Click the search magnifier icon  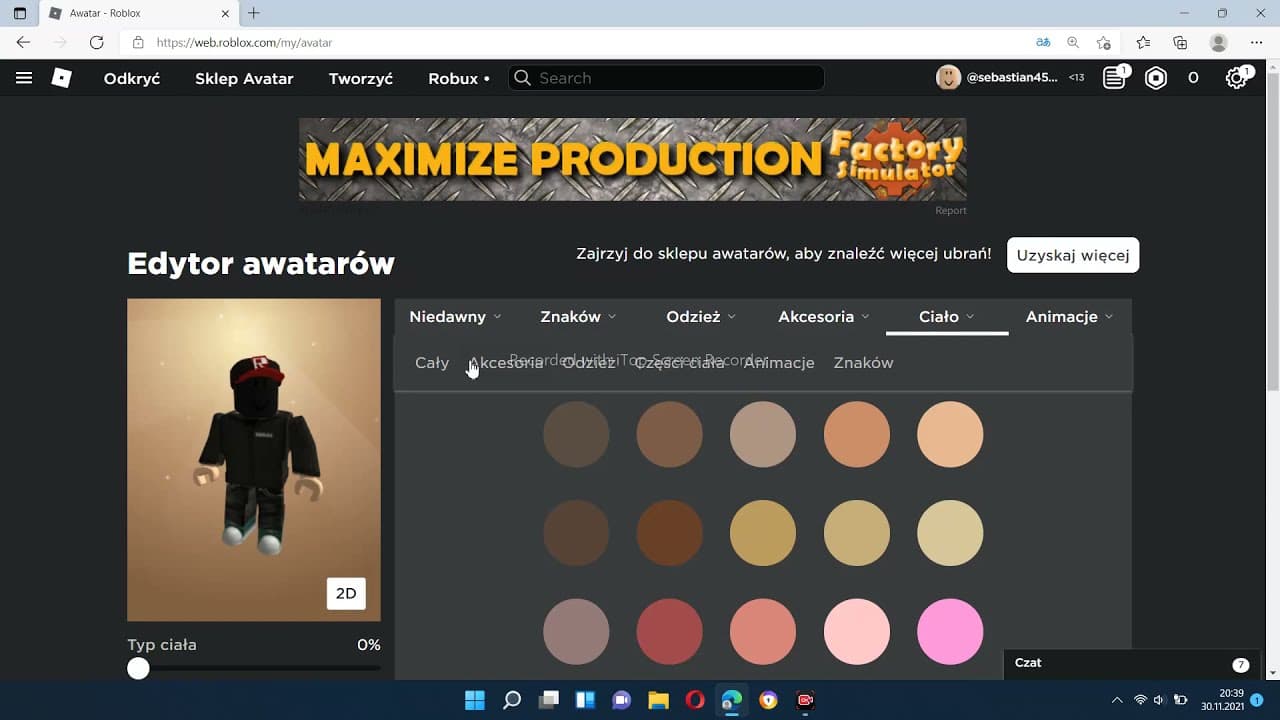[522, 78]
